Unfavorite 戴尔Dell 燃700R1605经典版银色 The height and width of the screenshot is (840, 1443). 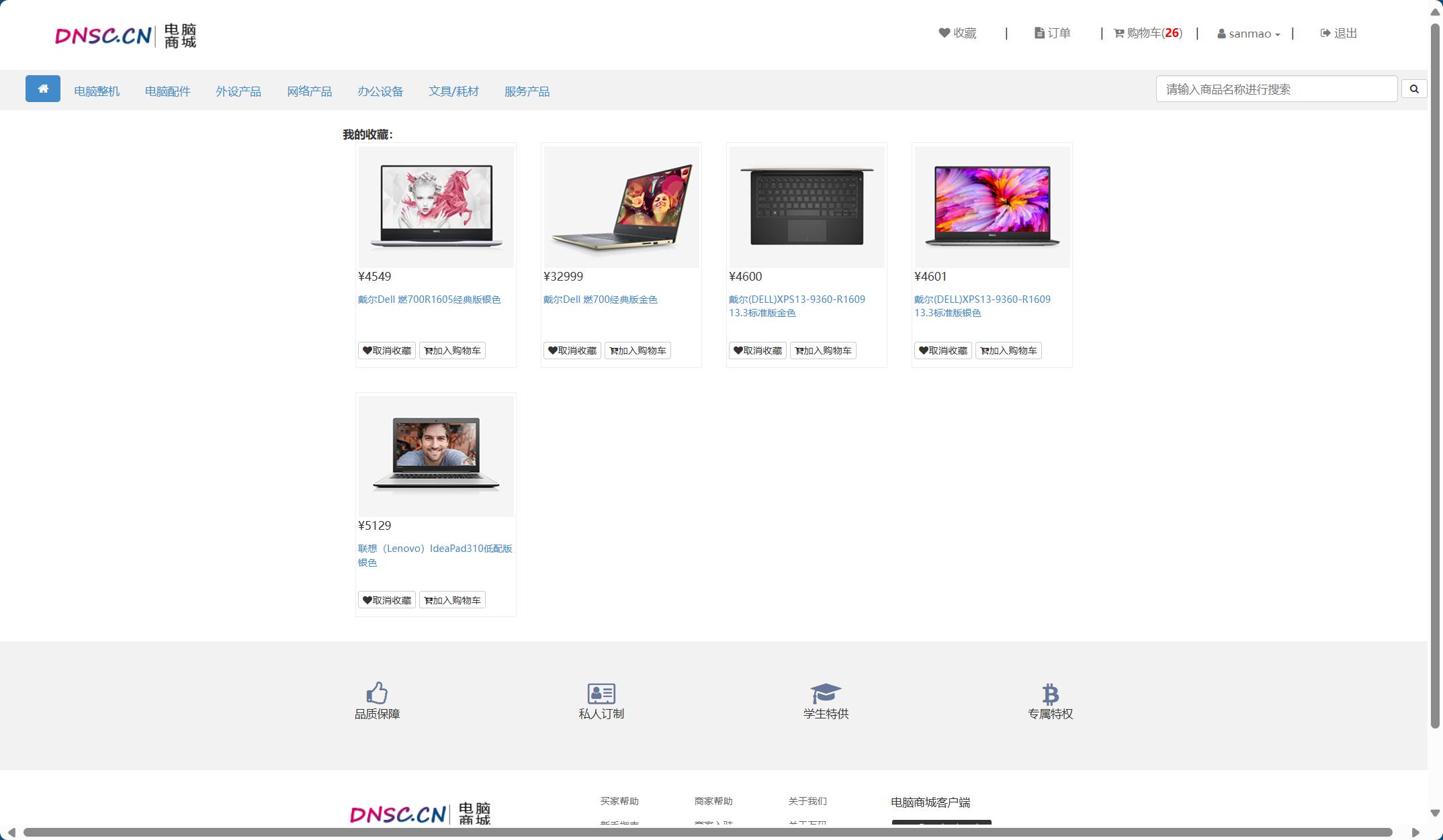pyautogui.click(x=387, y=351)
